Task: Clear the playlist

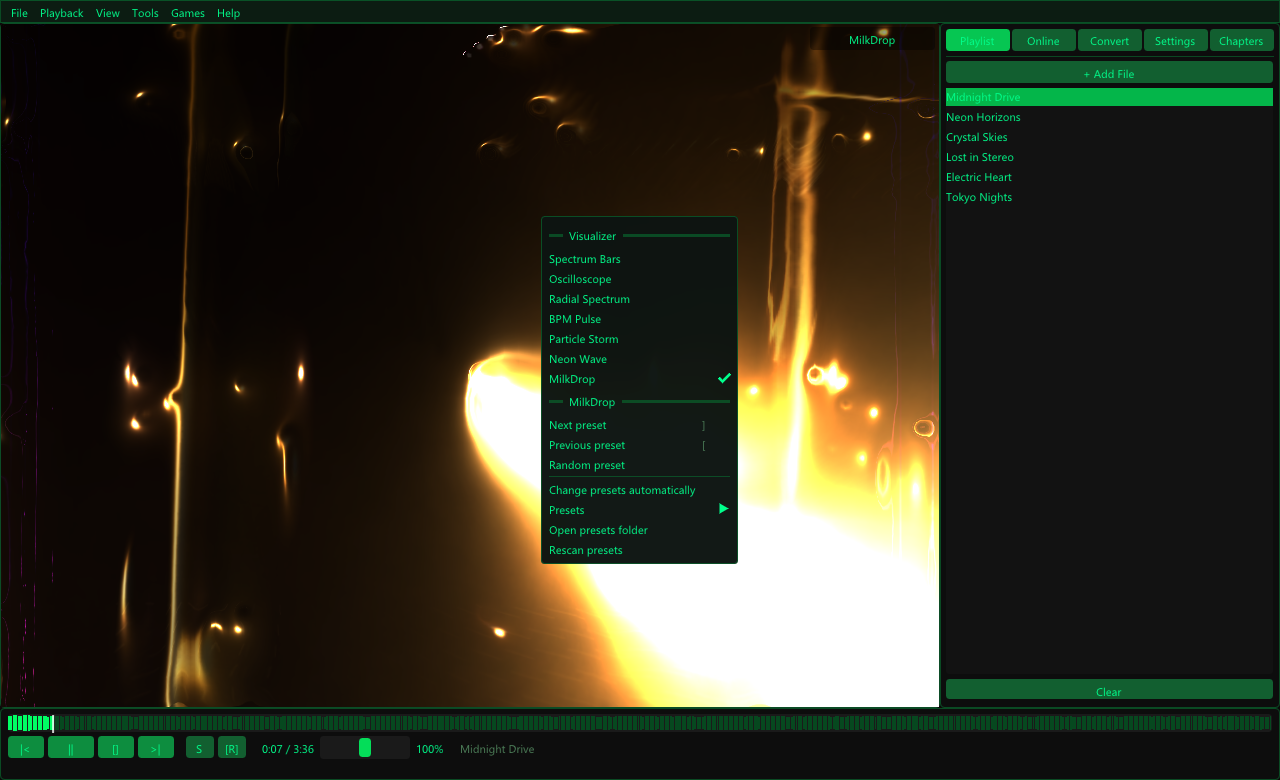Action: (x=1109, y=690)
